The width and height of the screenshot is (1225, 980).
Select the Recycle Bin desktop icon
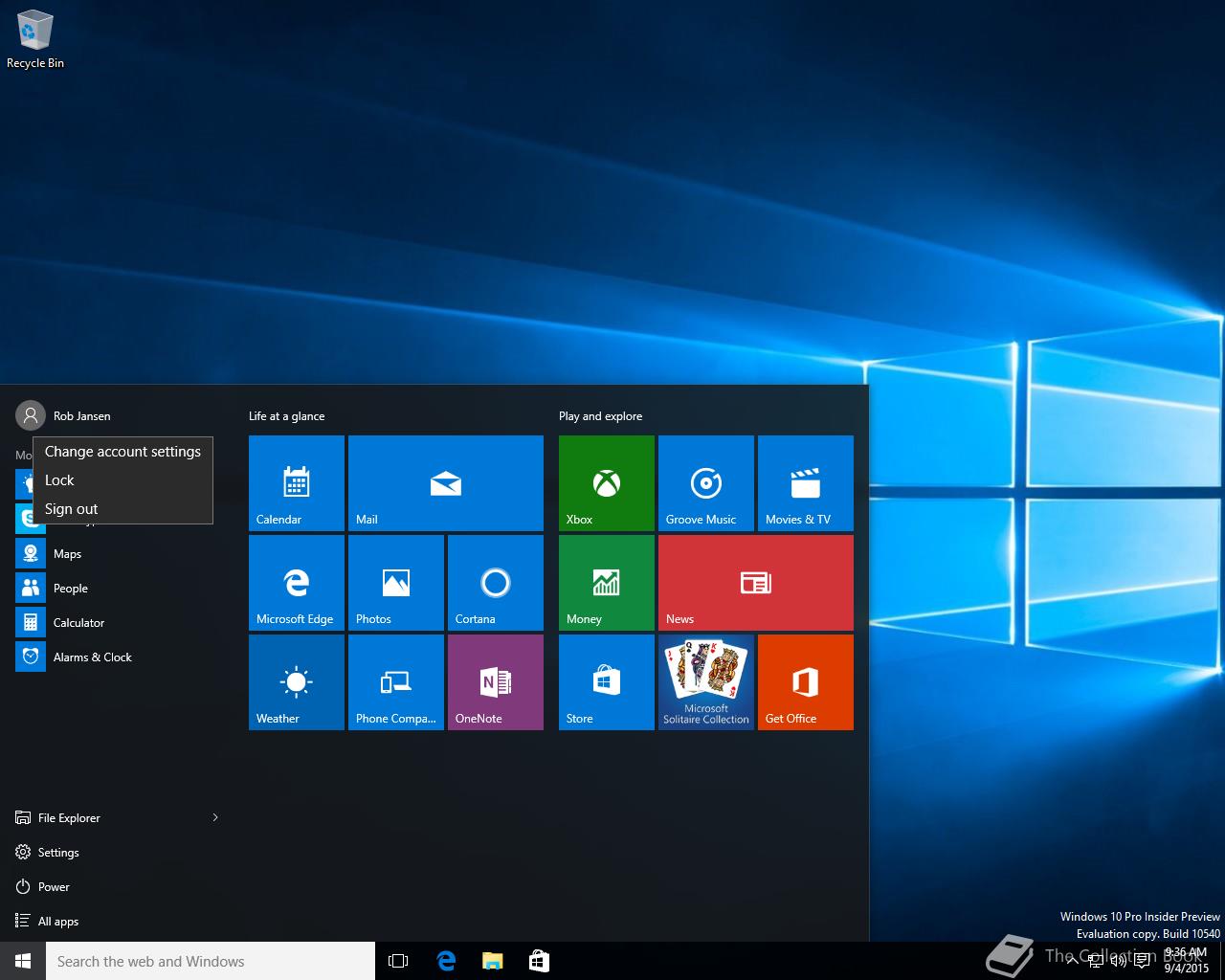click(x=35, y=39)
